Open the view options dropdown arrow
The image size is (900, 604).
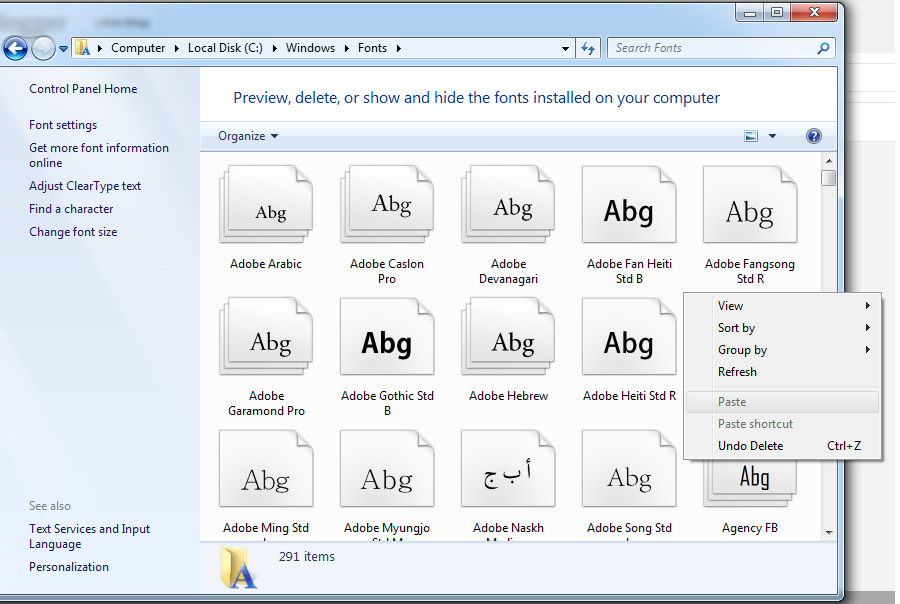click(x=773, y=136)
